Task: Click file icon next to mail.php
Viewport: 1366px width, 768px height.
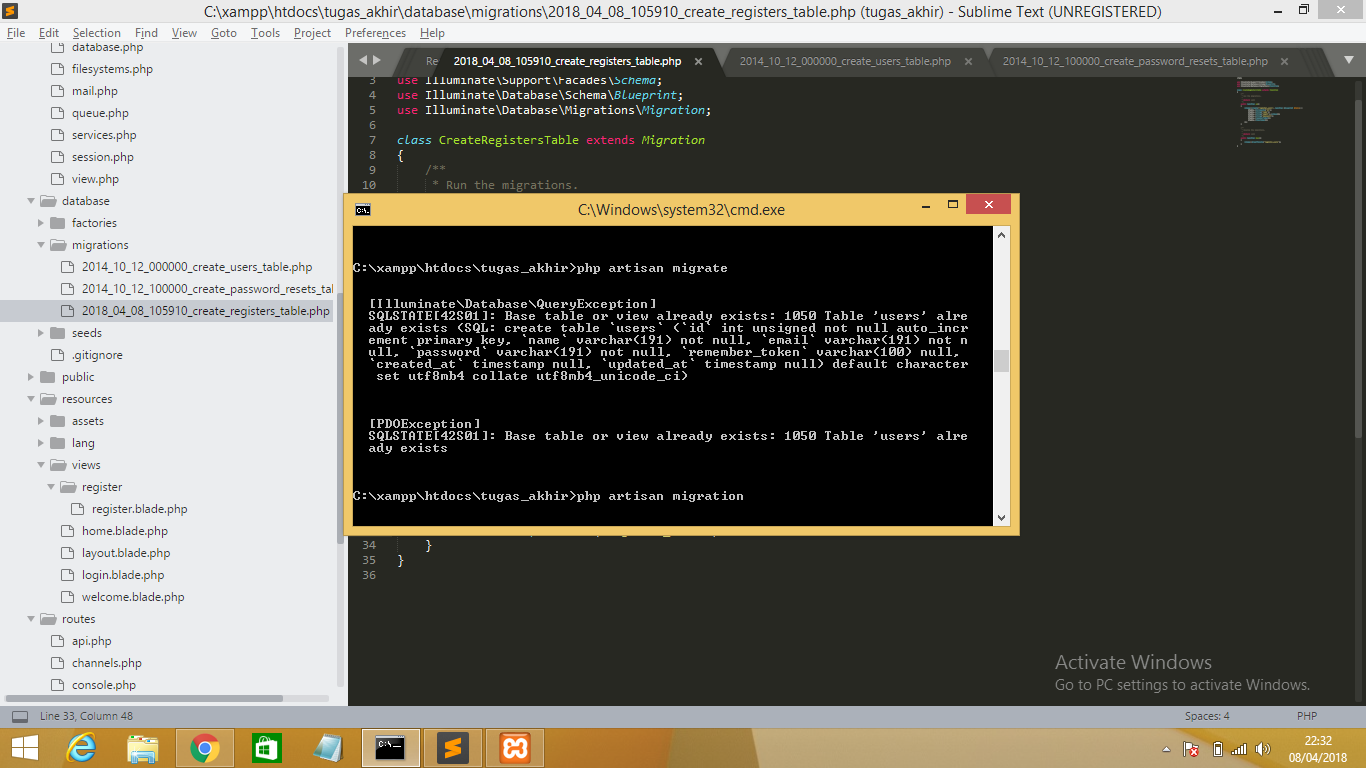Action: [x=58, y=91]
